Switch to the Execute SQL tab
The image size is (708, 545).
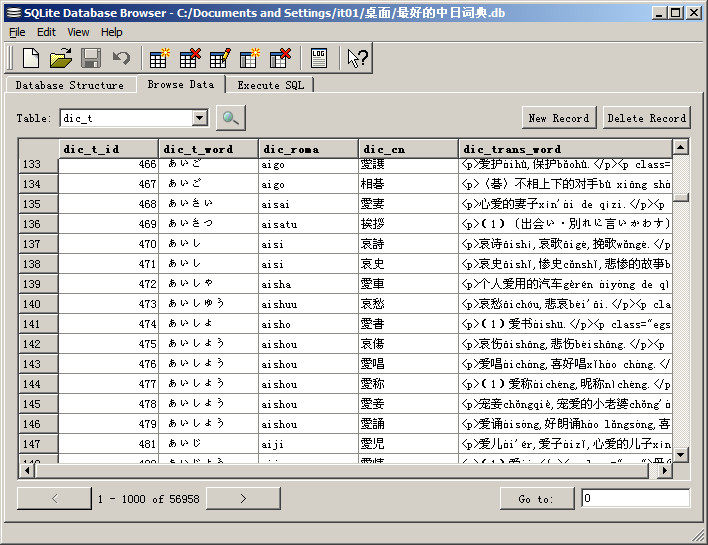point(270,85)
